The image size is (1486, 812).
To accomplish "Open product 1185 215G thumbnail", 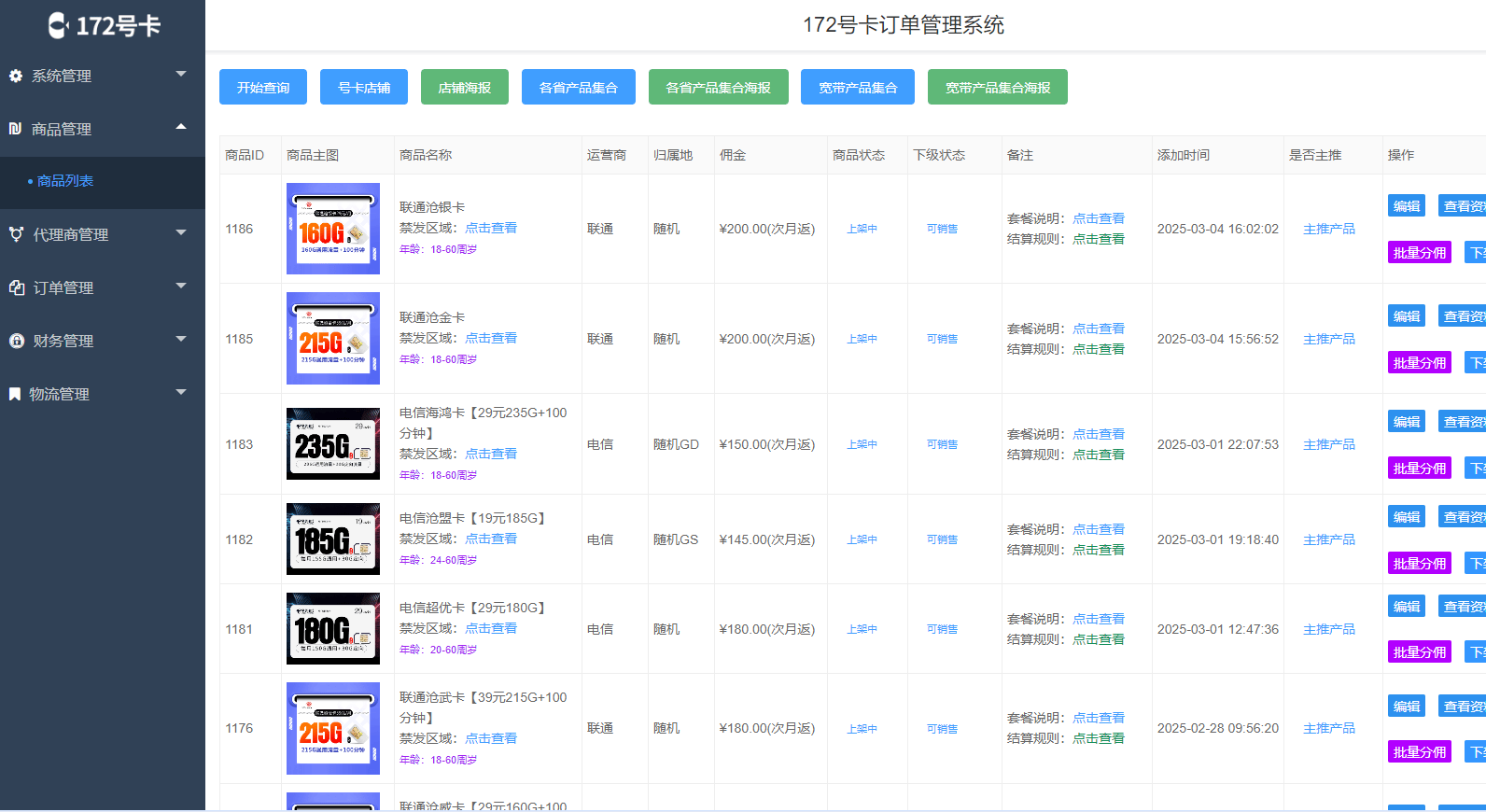I will (x=333, y=339).
